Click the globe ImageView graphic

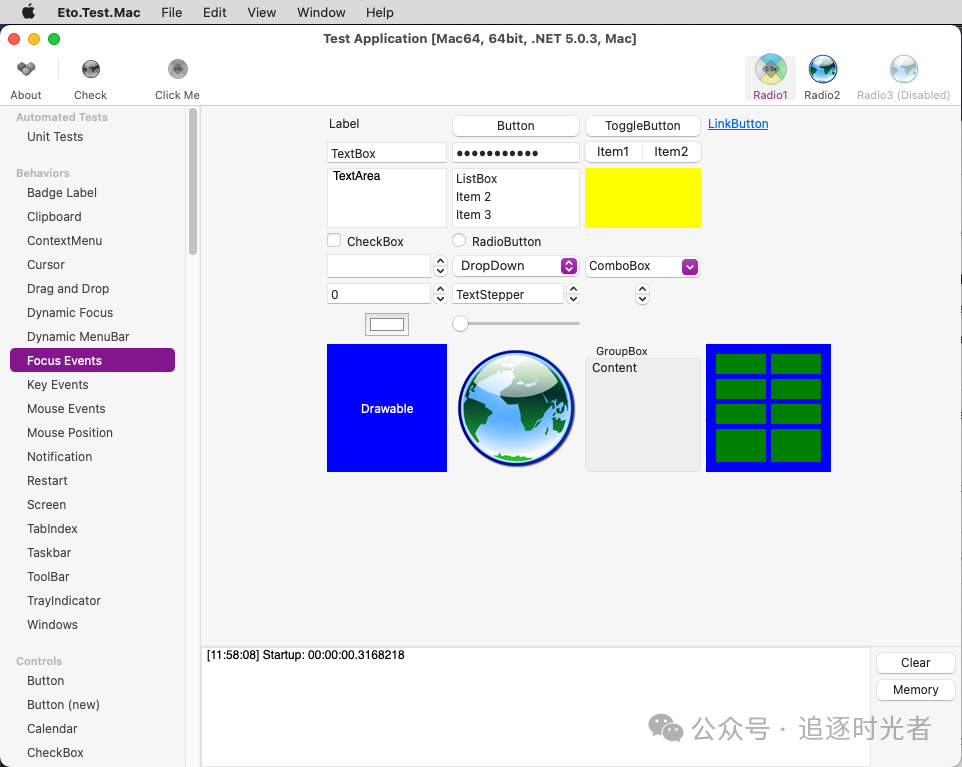[x=515, y=407]
